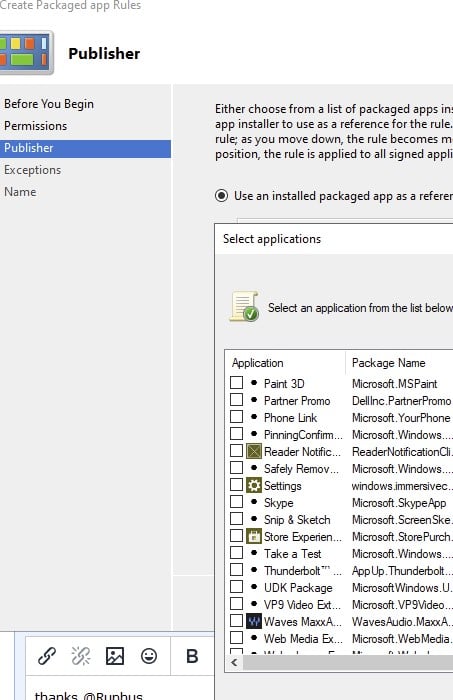Check the VP9 Video Ext... checkbox
Image resolution: width=453 pixels, height=700 pixels.
pyautogui.click(x=237, y=604)
